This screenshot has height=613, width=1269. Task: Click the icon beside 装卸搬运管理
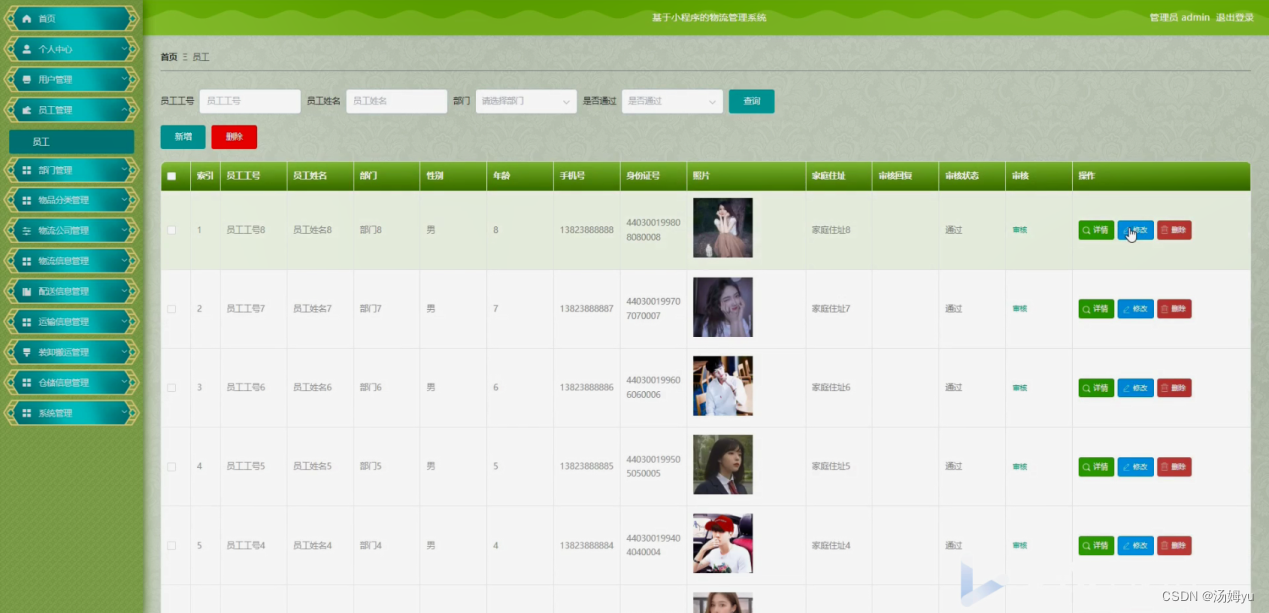pyautogui.click(x=27, y=352)
